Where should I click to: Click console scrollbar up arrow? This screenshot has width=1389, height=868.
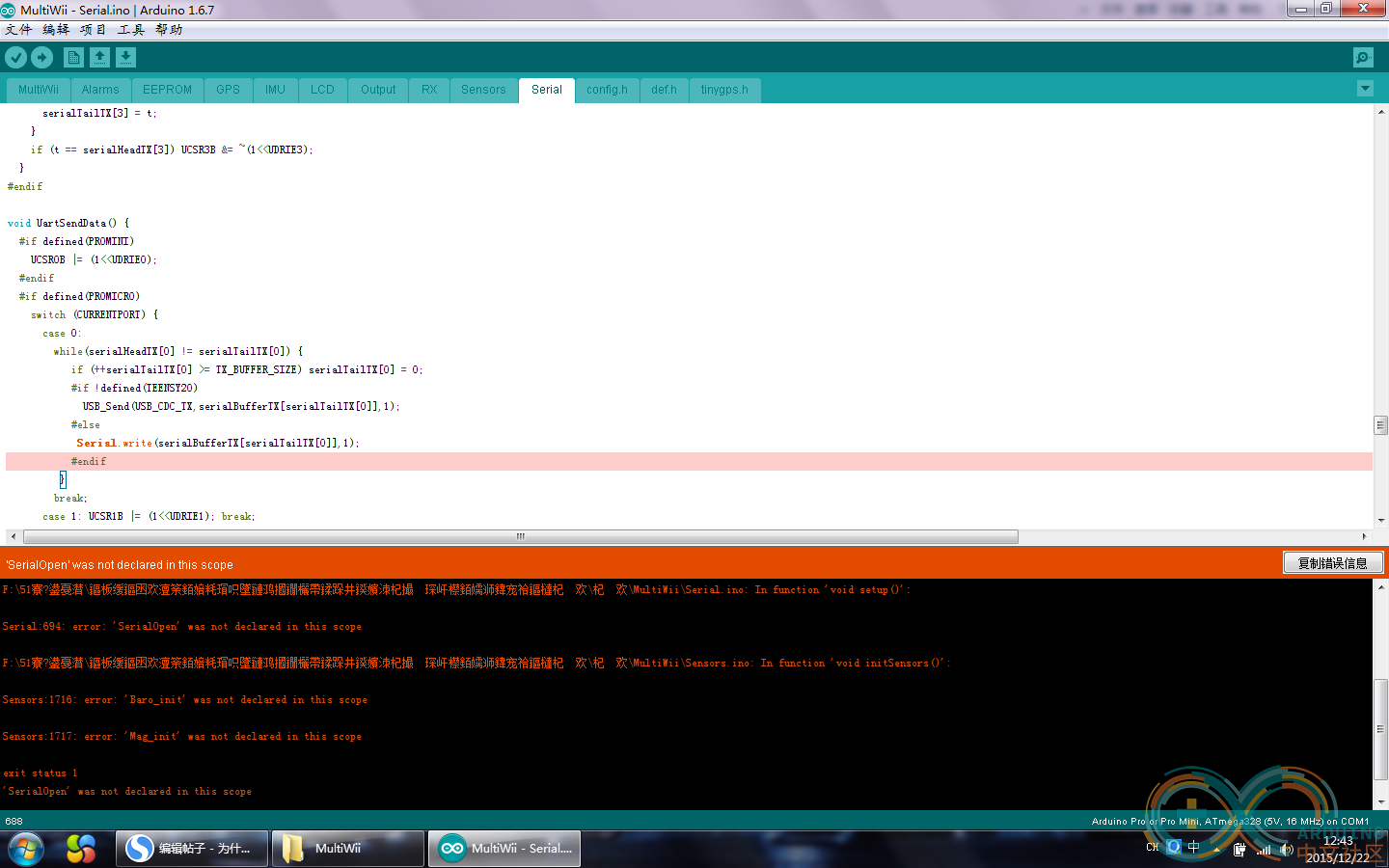pyautogui.click(x=1380, y=586)
